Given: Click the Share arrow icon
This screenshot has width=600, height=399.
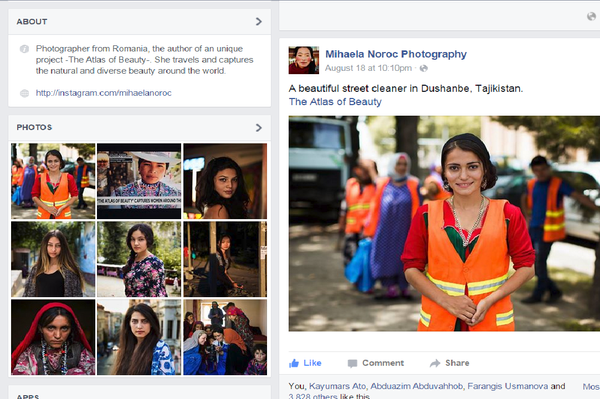Looking at the screenshot, I should point(435,363).
